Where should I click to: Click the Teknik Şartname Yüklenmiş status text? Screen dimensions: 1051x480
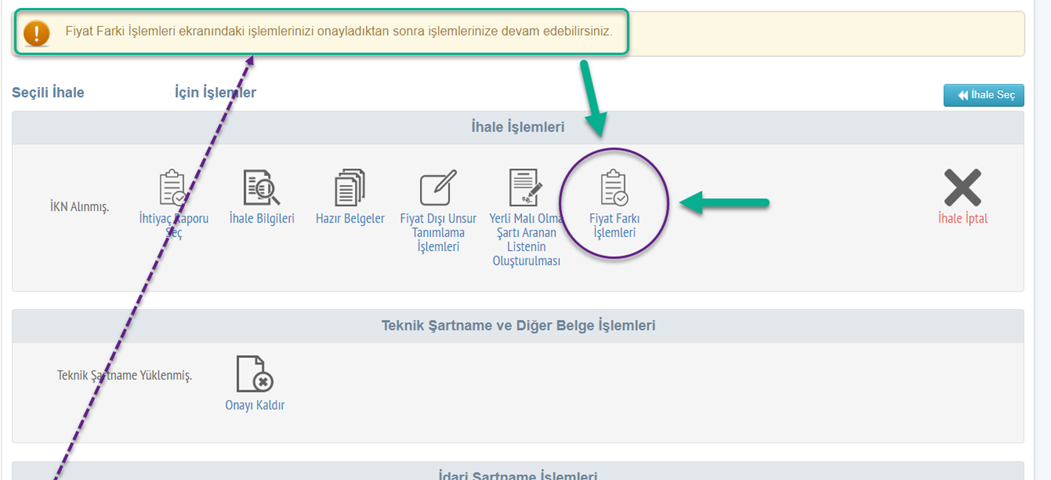[x=124, y=376]
